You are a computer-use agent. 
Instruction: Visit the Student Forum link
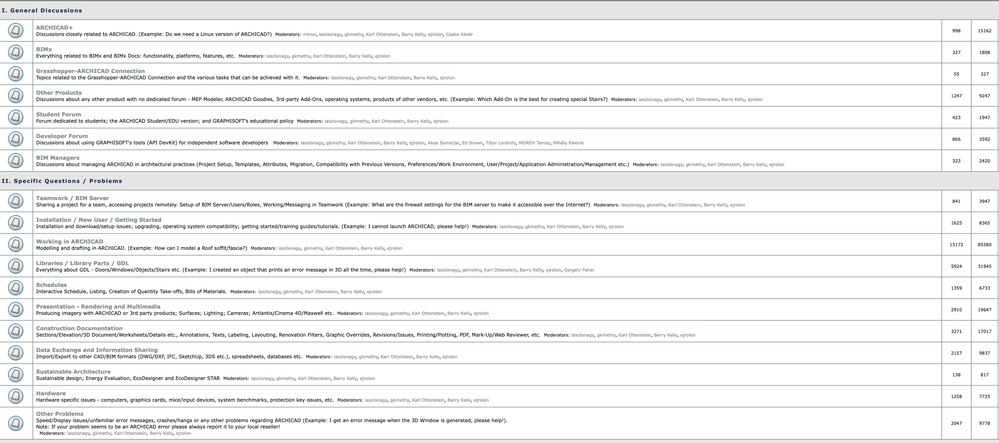click(59, 114)
